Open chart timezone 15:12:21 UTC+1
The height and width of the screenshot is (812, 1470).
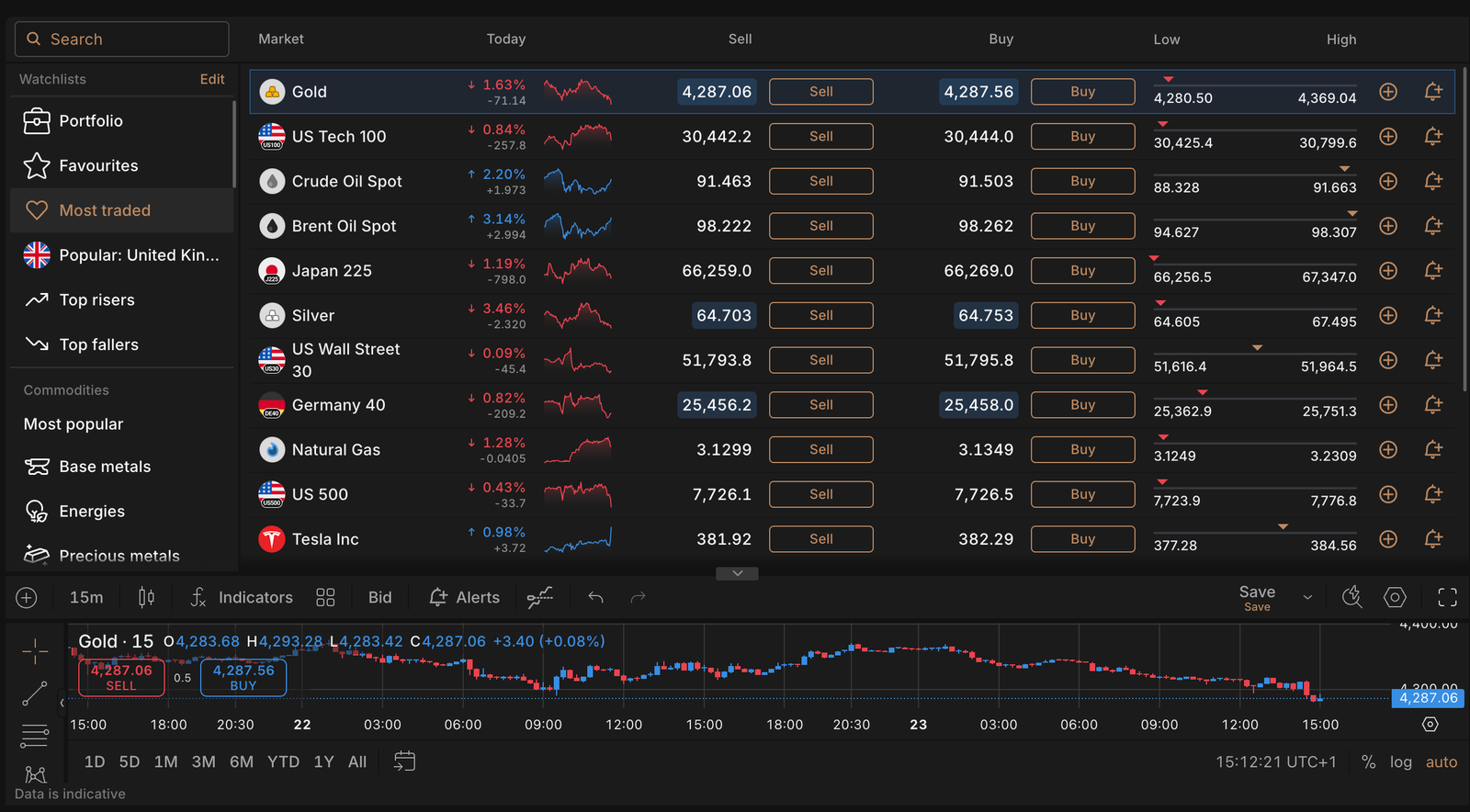point(1276,762)
